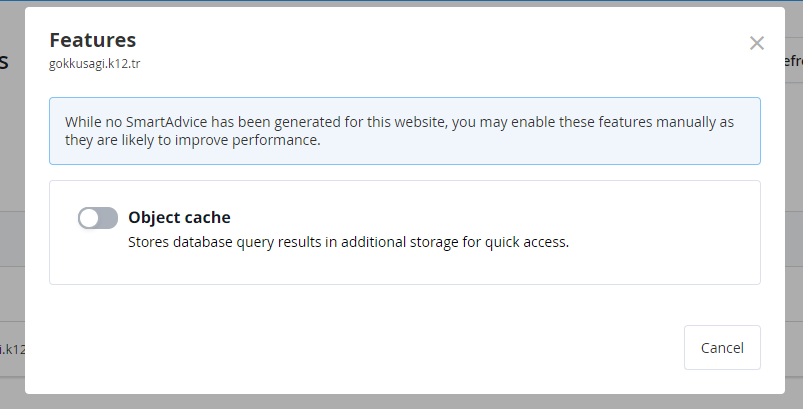Click the Object cache label text
Screen dimensions: 803x409
[x=179, y=217]
